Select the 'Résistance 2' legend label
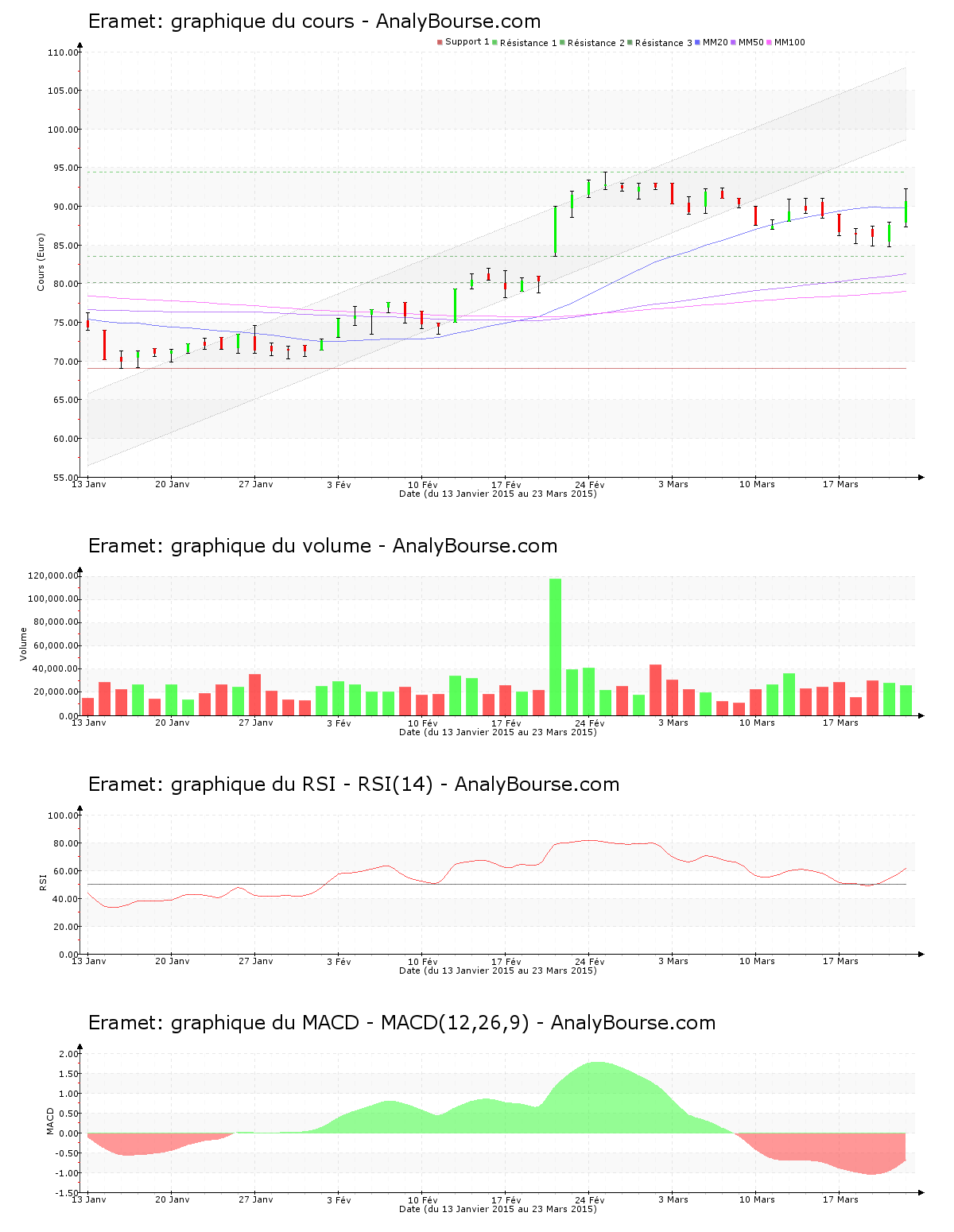 596,42
